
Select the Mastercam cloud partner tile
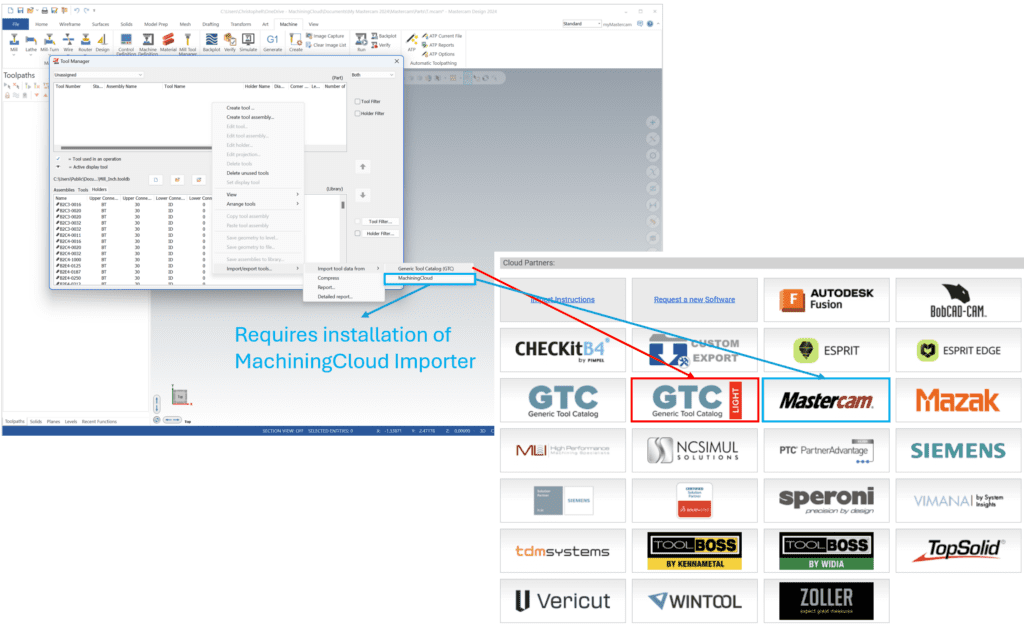tap(826, 400)
